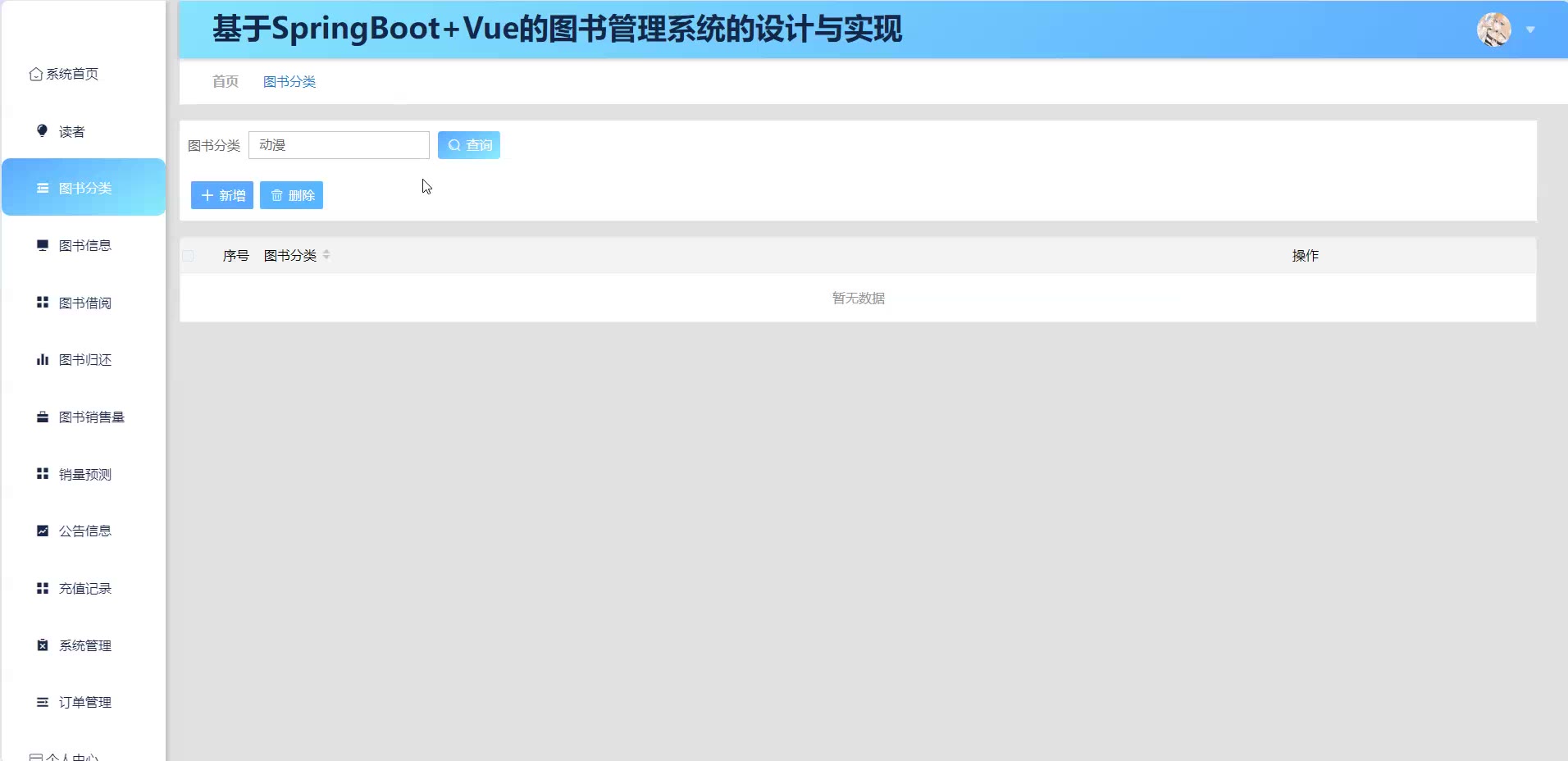
Task: Open the 充值记录 menu item
Action: click(x=84, y=588)
